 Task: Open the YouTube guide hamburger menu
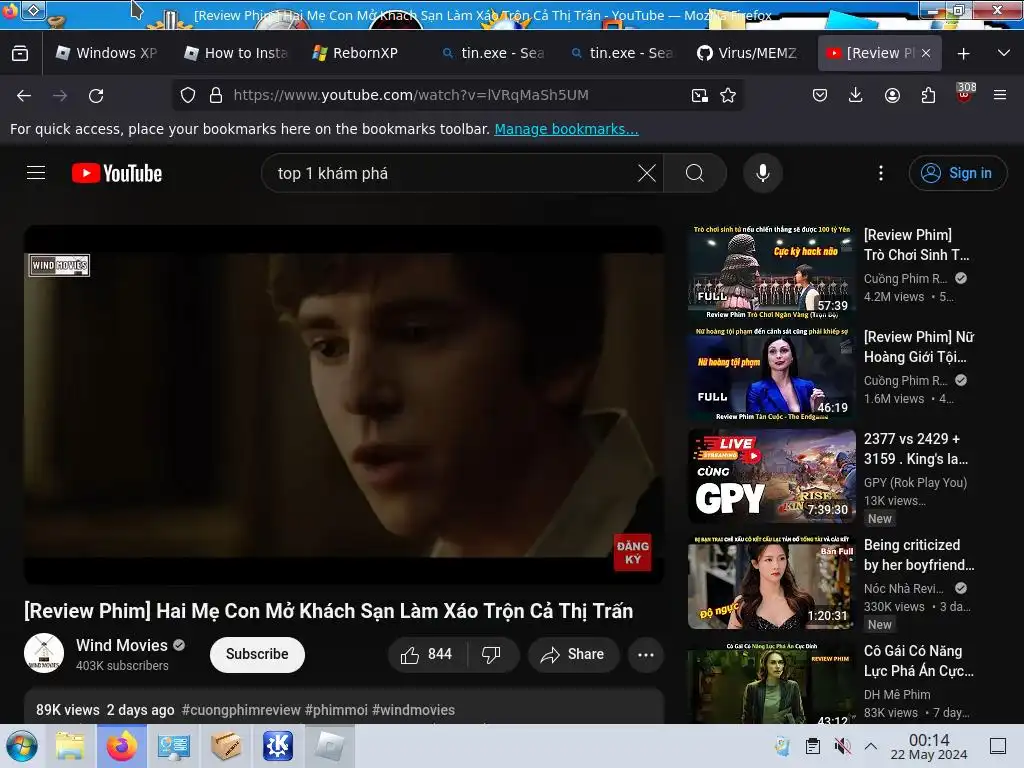[36, 173]
